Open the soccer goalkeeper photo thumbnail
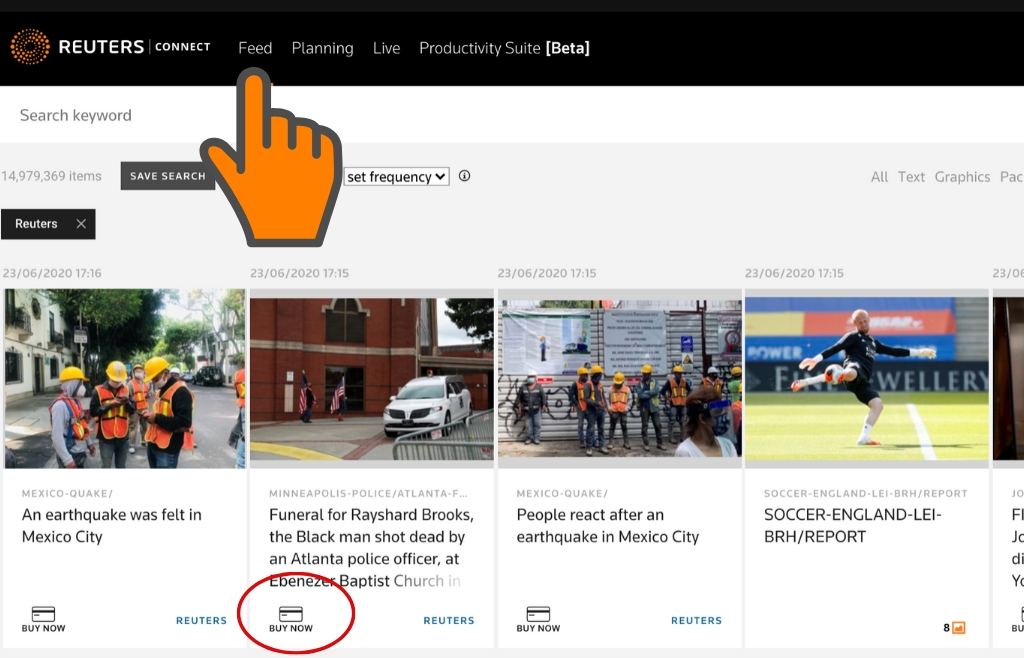The height and width of the screenshot is (658, 1024). [866, 378]
